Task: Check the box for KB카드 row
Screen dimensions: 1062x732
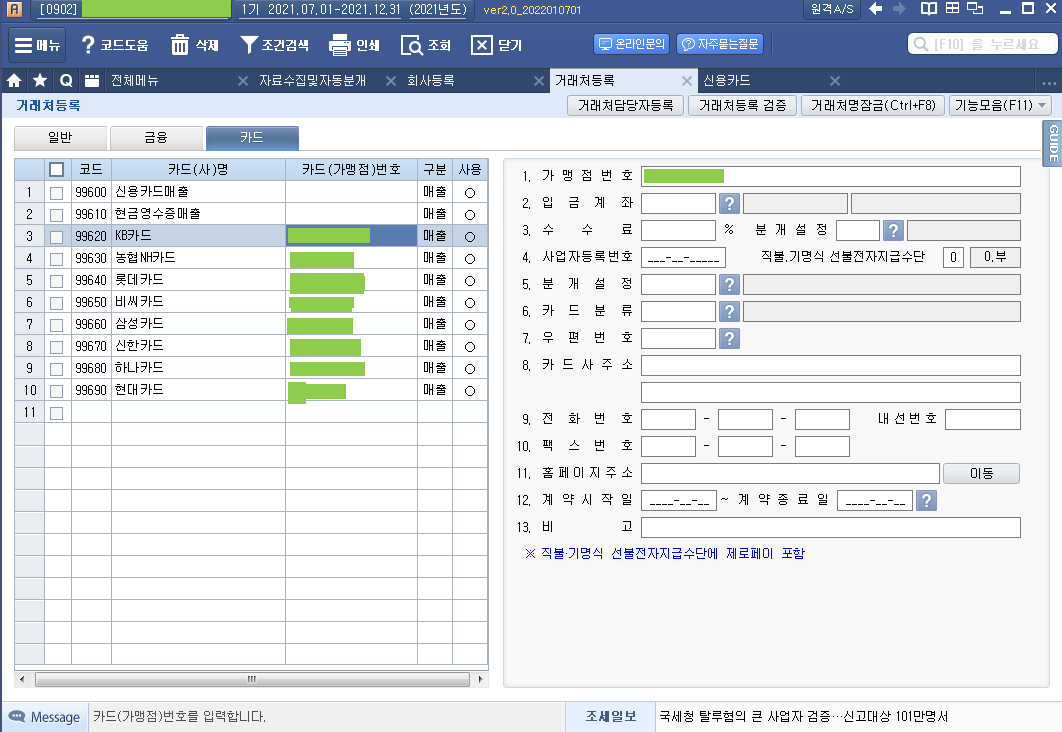Action: [x=57, y=237]
